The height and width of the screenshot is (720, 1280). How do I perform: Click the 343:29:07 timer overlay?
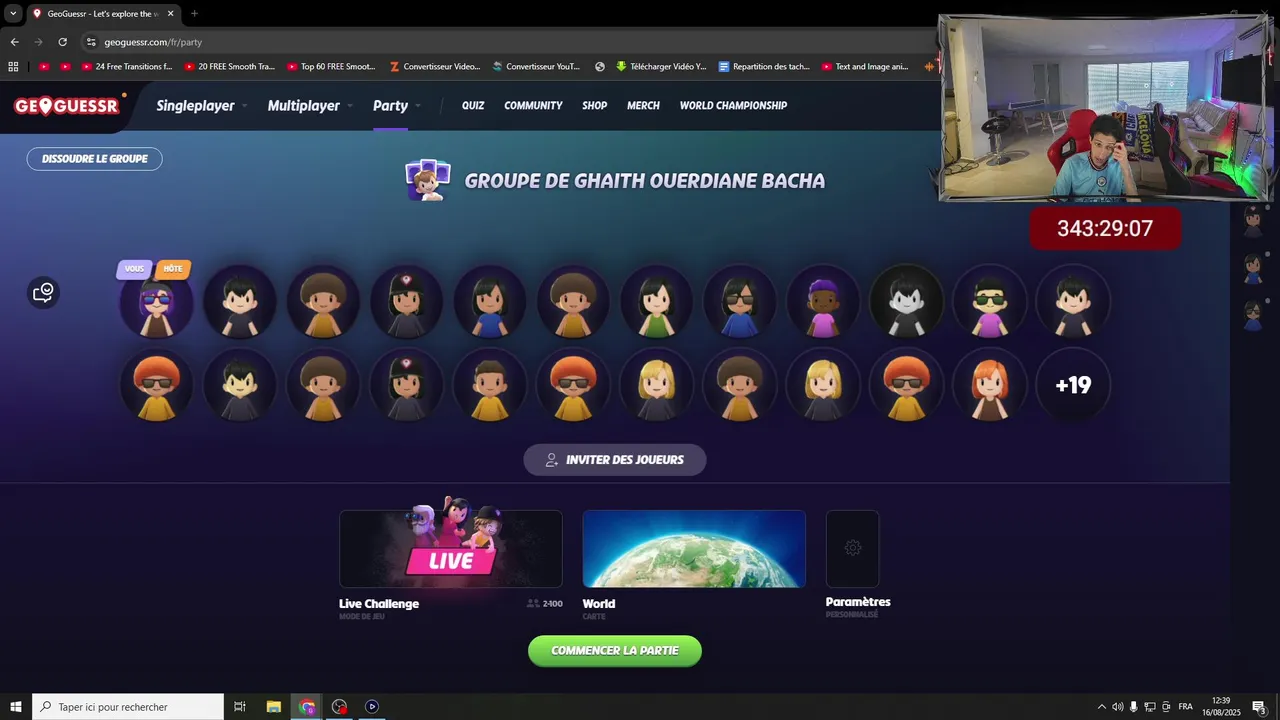click(1105, 228)
